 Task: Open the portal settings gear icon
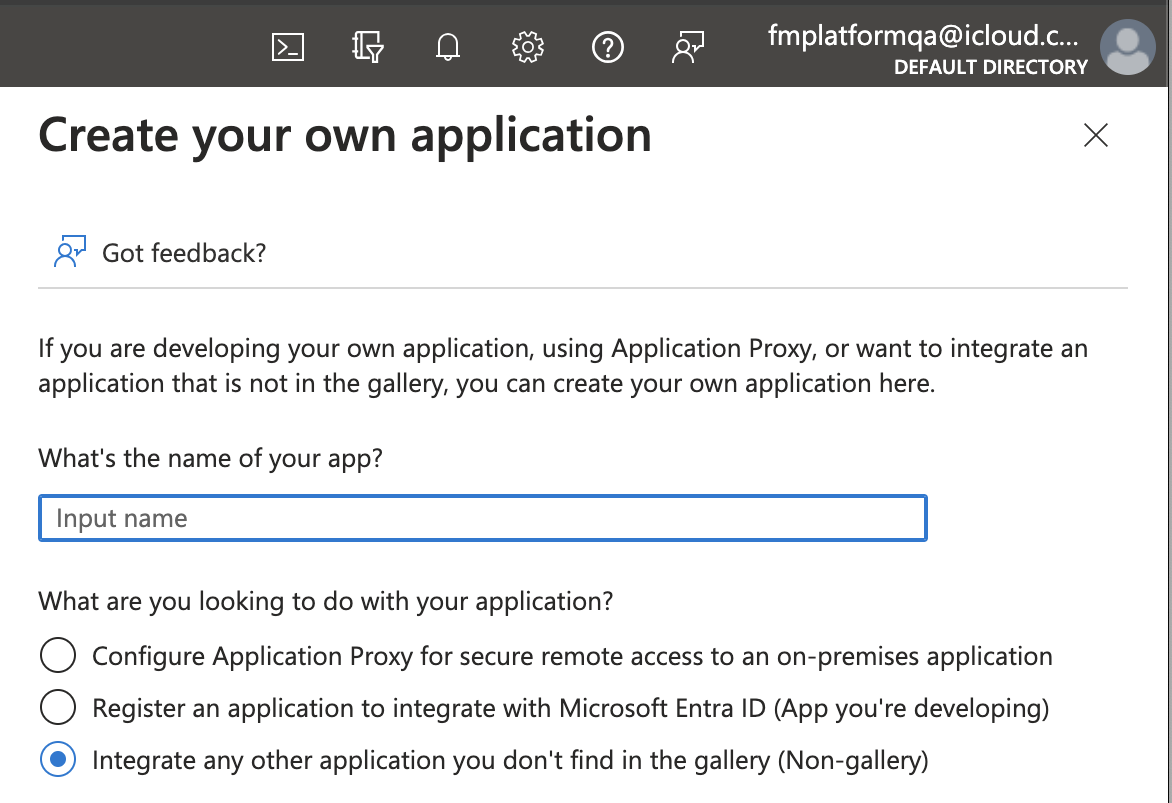tap(527, 45)
